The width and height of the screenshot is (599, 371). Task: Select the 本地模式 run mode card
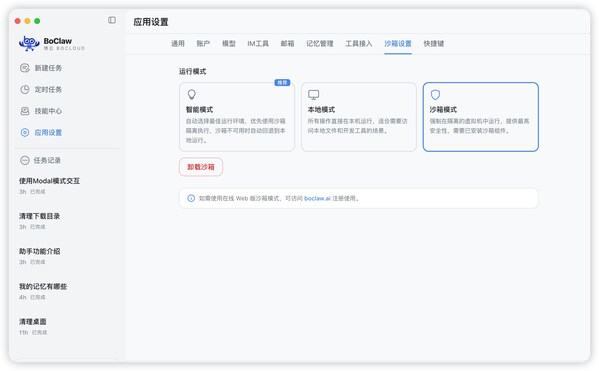pos(359,117)
